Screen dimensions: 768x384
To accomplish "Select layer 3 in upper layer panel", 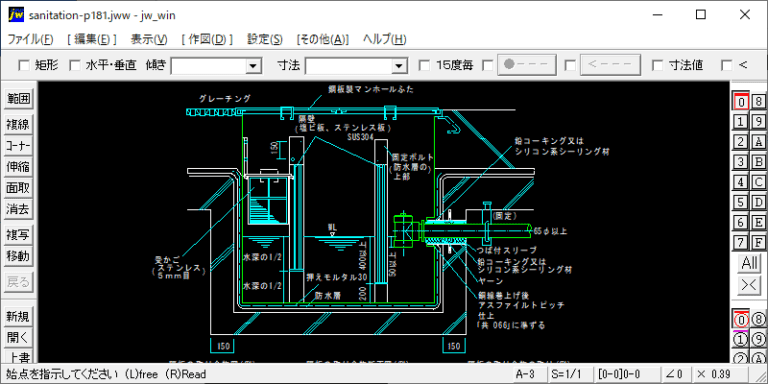I will click(741, 162).
